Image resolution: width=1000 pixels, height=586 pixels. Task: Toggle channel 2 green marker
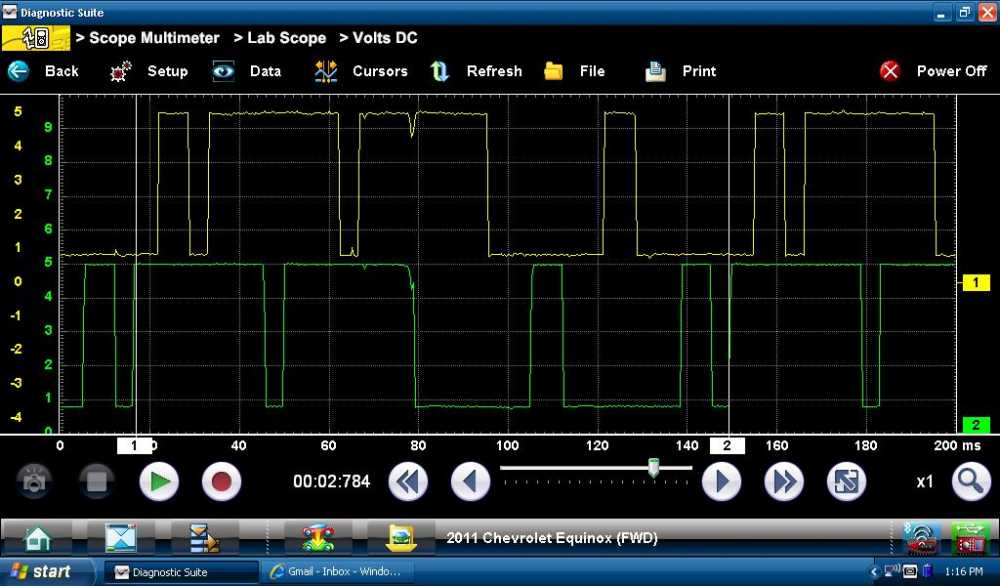pyautogui.click(x=975, y=424)
